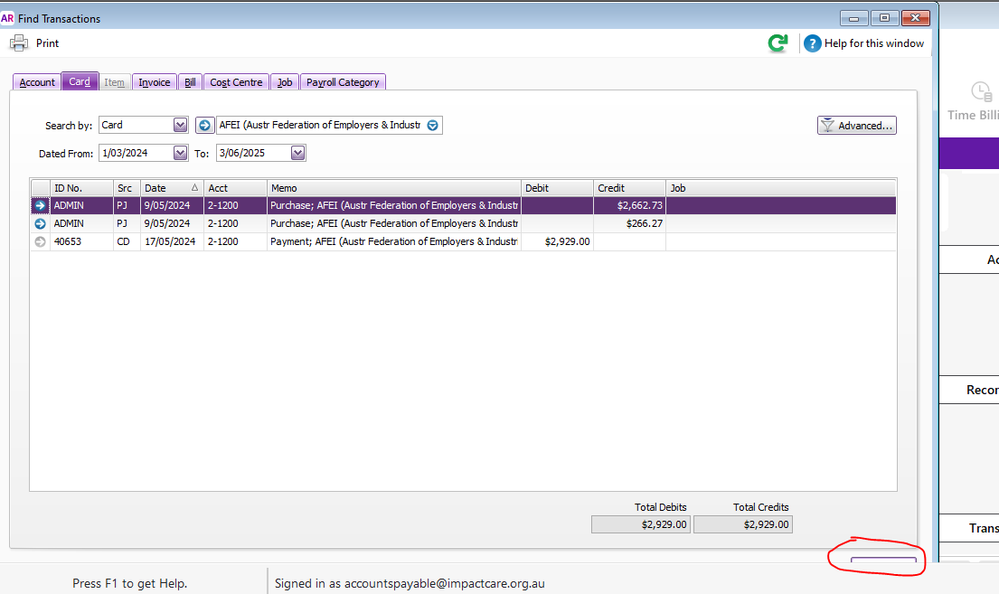Viewport: 999px width, 594px height.
Task: Expand the AFEI card selection list
Action: click(x=432, y=125)
